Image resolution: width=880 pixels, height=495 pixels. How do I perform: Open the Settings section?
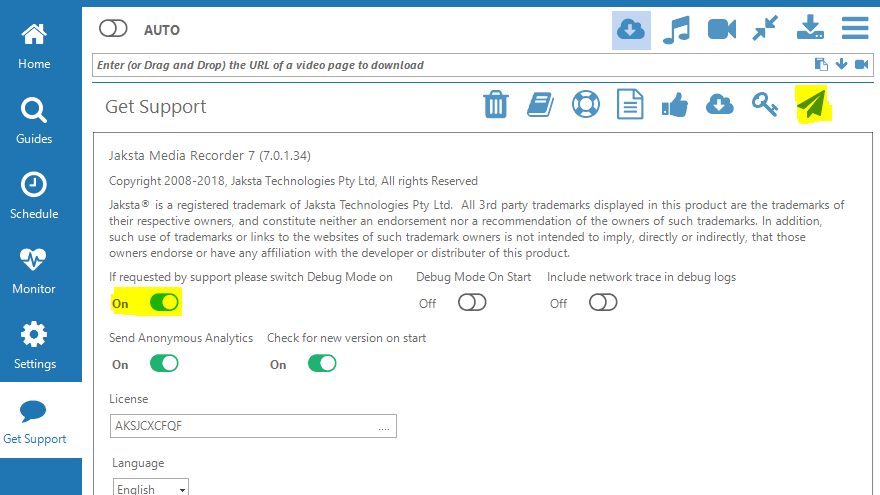pyautogui.click(x=34, y=346)
